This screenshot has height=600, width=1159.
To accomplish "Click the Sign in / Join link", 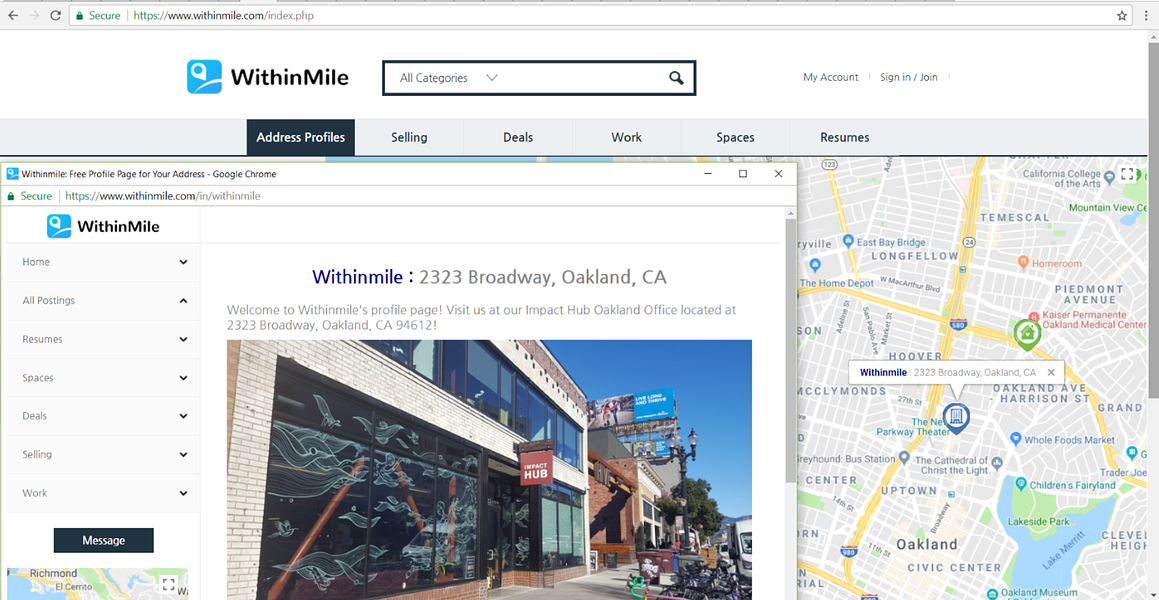I will pyautogui.click(x=908, y=77).
